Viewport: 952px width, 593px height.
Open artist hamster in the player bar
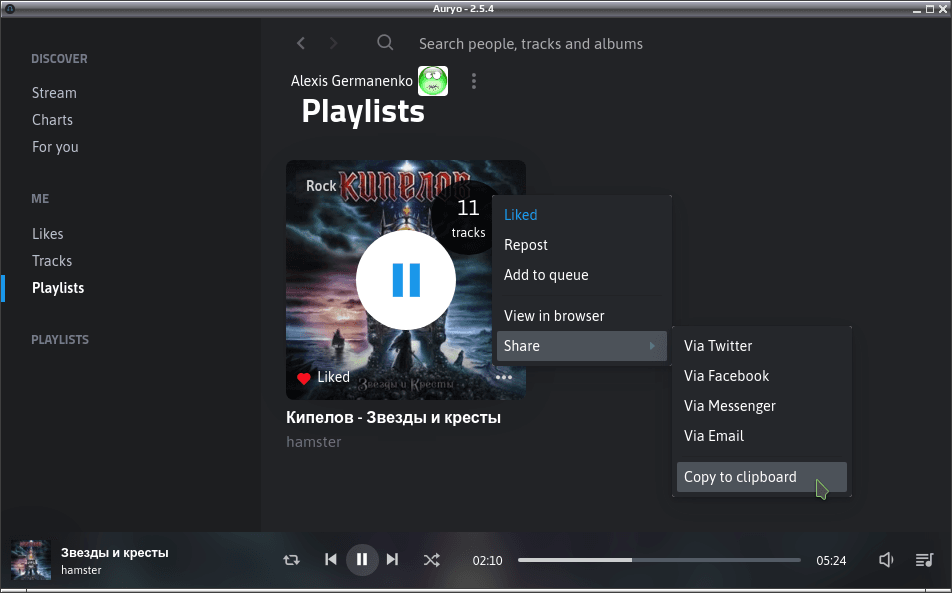[x=81, y=570]
